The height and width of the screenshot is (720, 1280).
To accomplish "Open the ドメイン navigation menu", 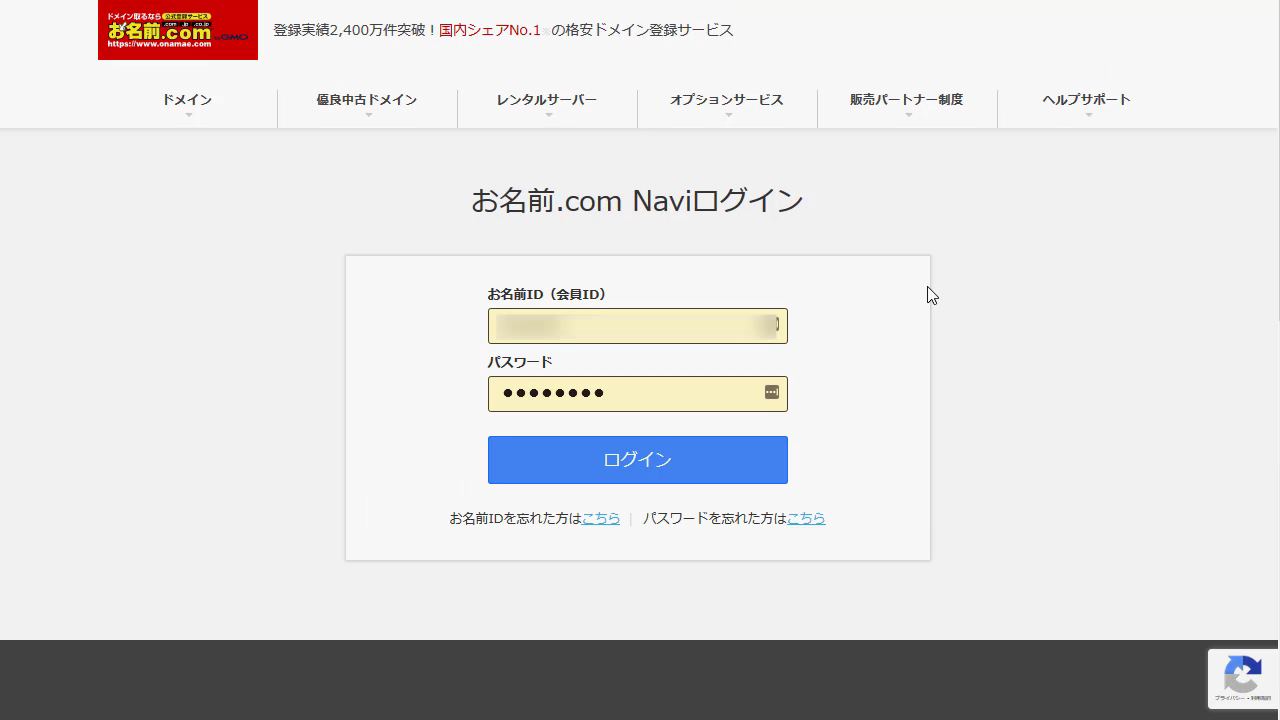I will [187, 100].
